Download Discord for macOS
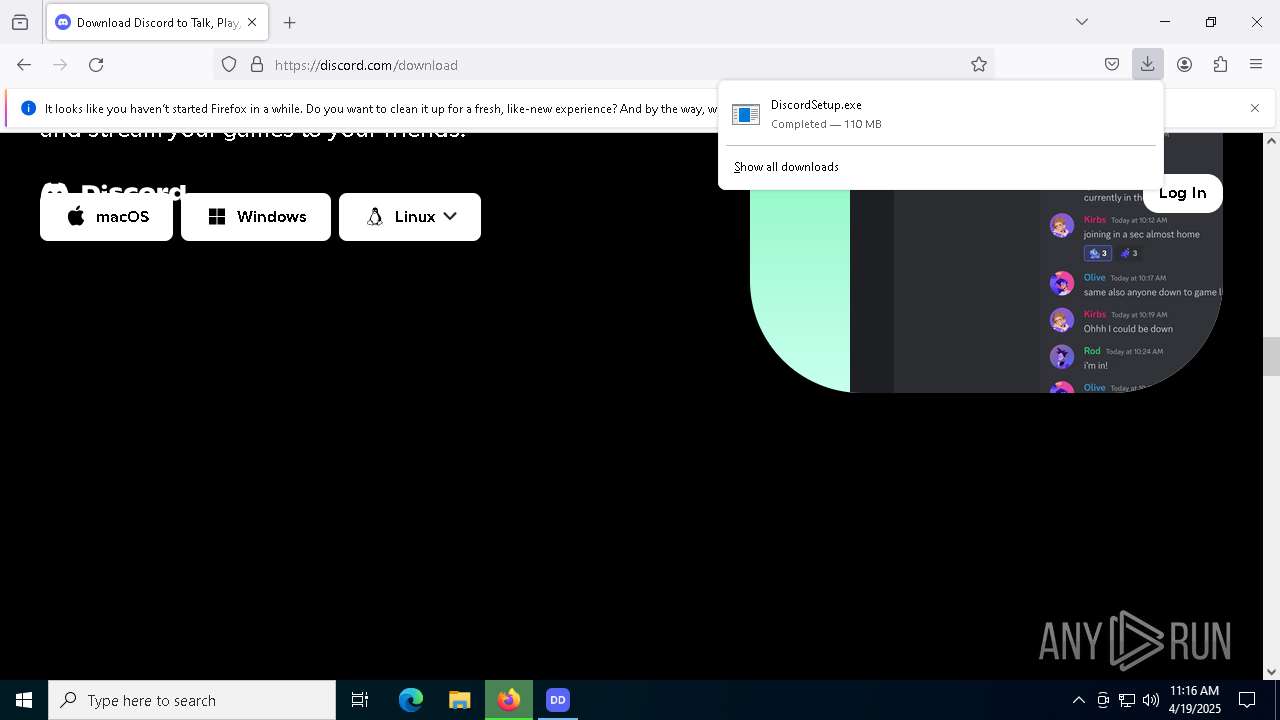The width and height of the screenshot is (1280, 720). 106,217
